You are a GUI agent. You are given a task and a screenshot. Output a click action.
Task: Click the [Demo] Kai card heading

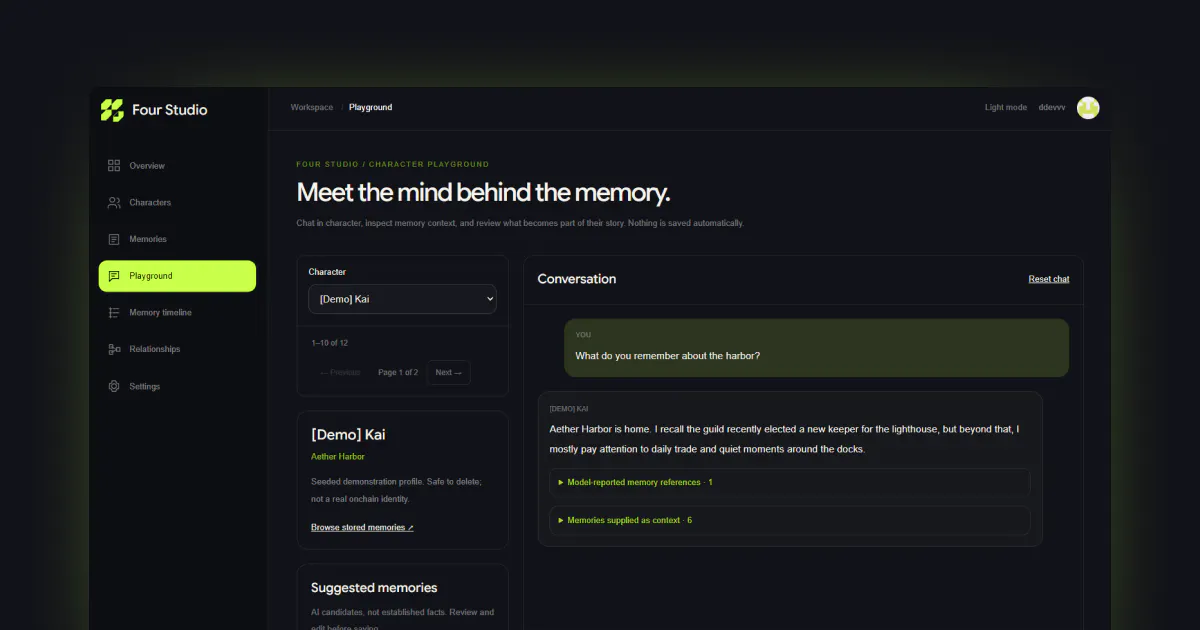pyautogui.click(x=348, y=435)
